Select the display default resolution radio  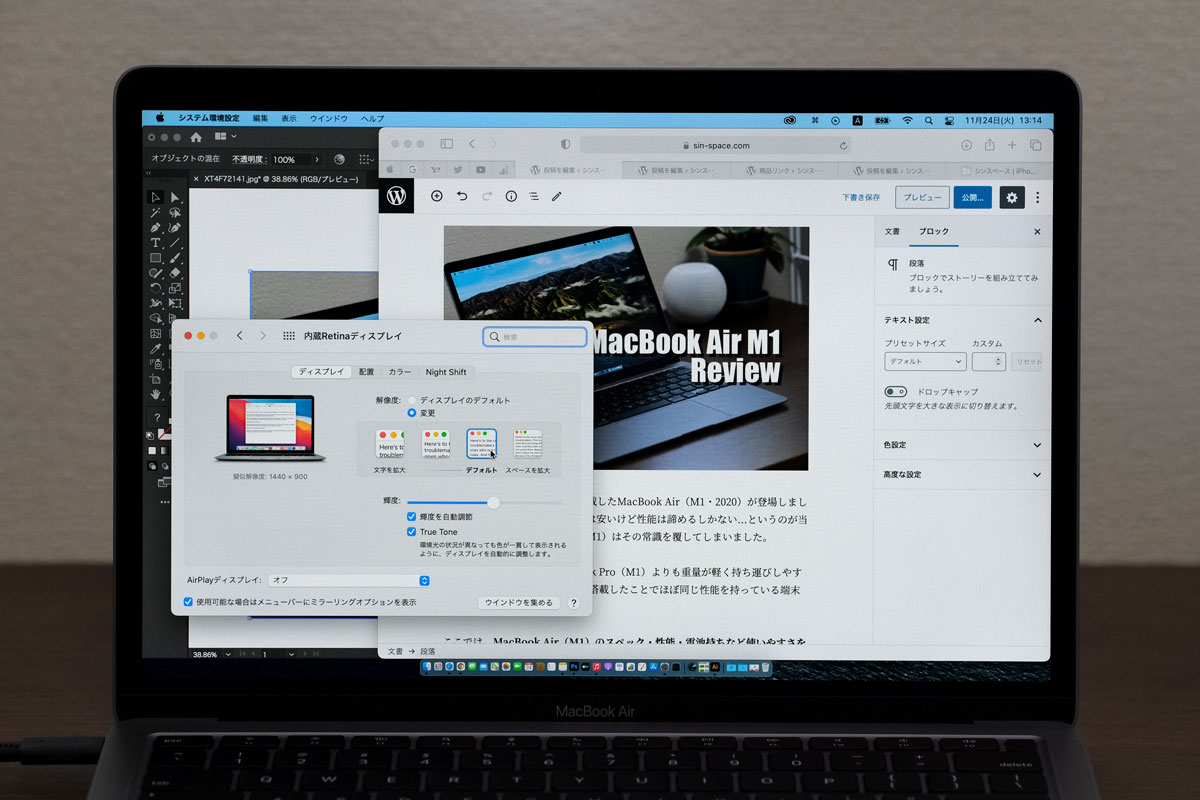coord(412,400)
